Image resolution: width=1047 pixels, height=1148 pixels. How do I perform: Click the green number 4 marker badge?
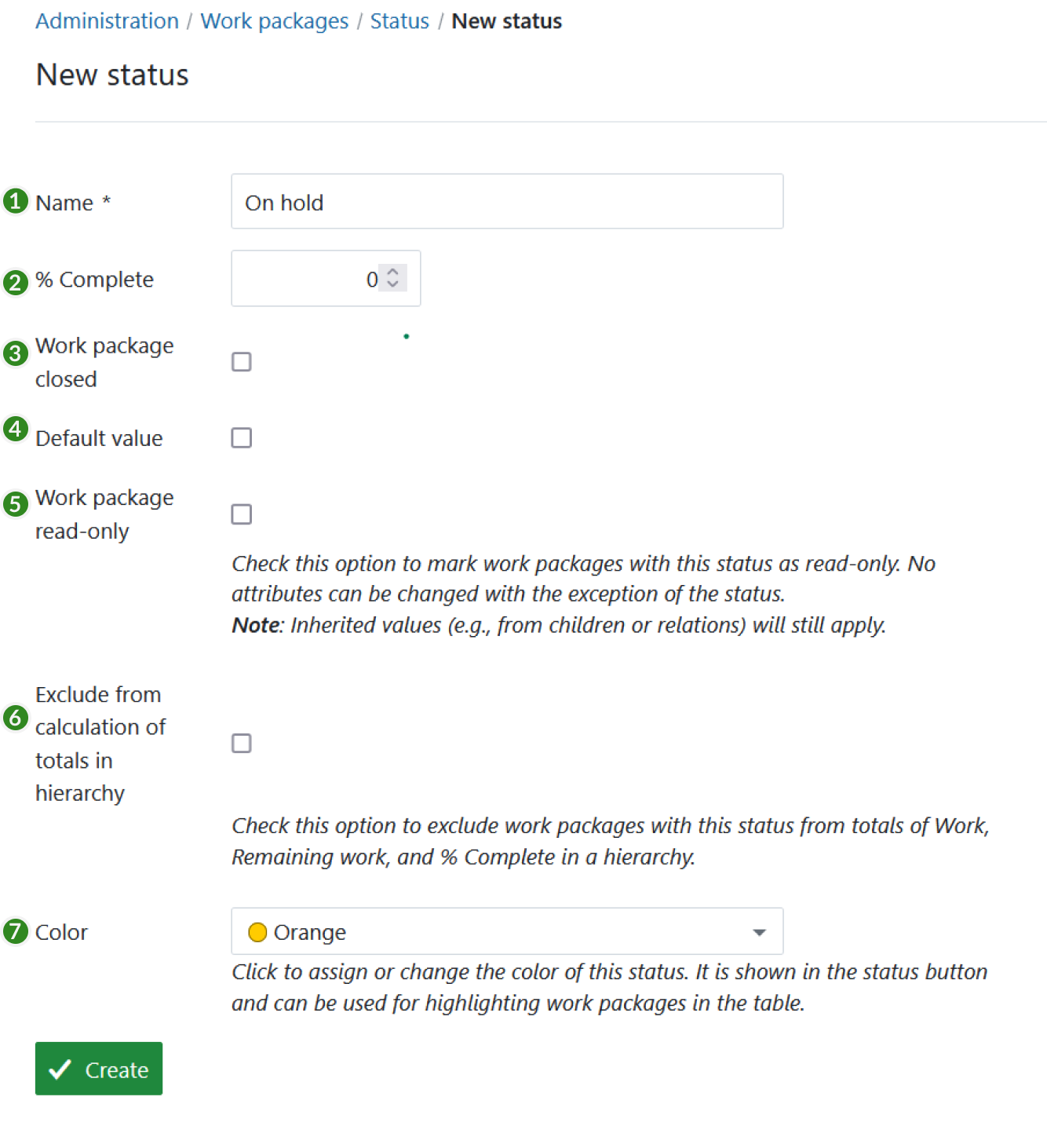tap(15, 429)
